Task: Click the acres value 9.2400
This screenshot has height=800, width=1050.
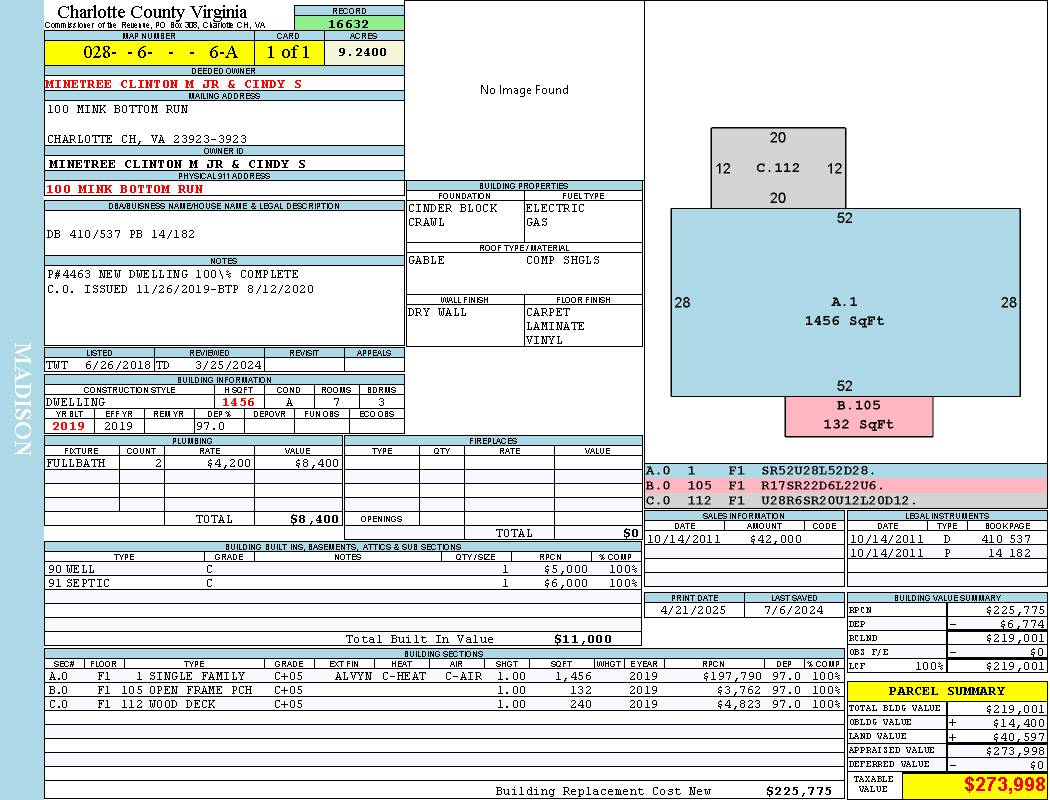Action: [x=363, y=52]
